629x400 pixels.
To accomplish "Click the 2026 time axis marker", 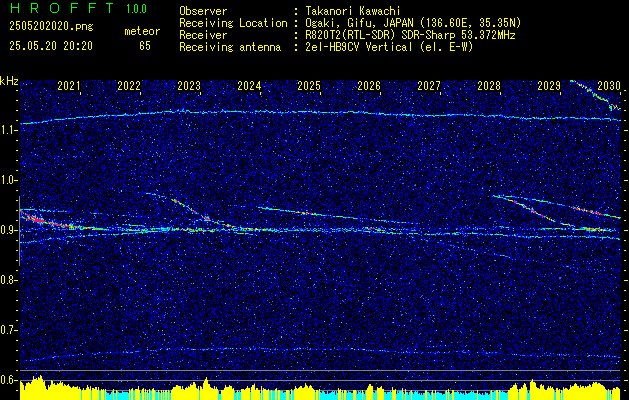I will pos(369,86).
